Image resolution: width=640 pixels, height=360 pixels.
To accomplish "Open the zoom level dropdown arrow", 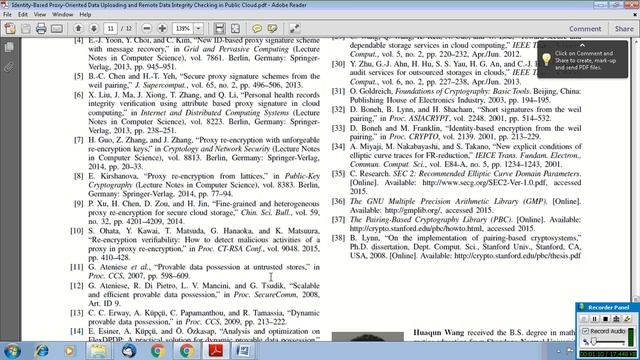I will (198, 28).
